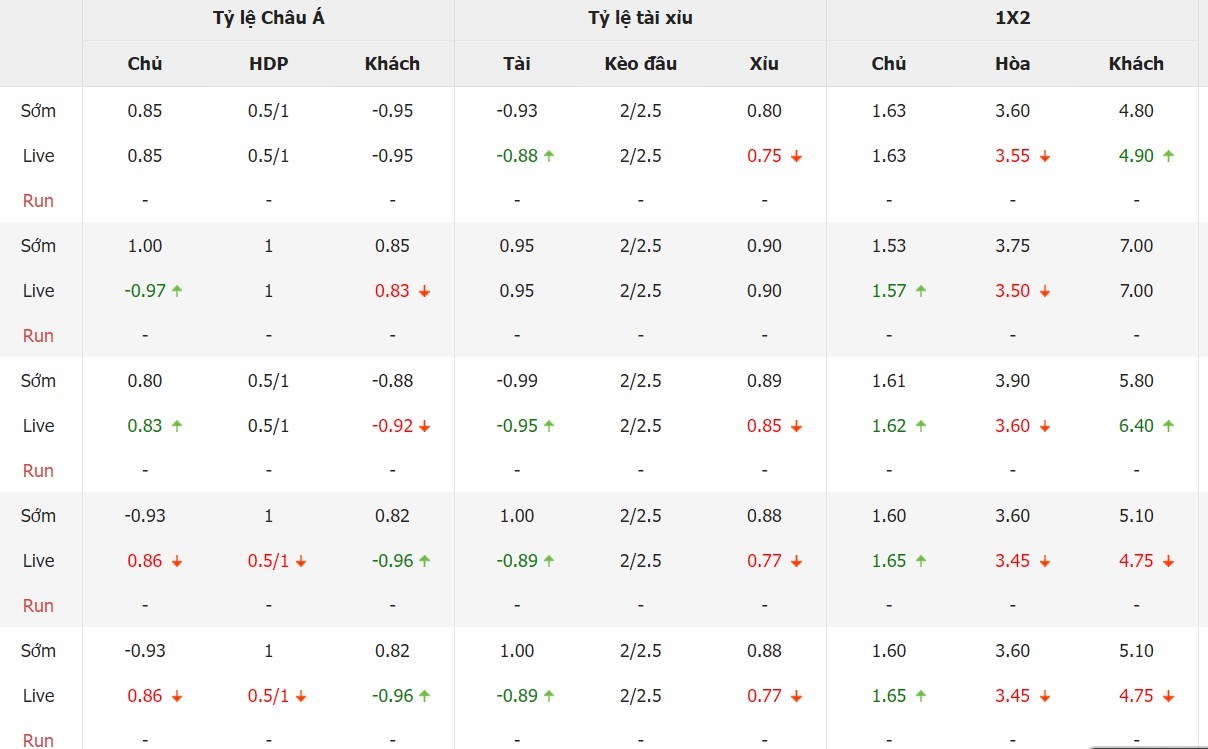Screen dimensions: 1208x749
Task: Click the green up arrow beside 6.40
Action: pyautogui.click(x=1169, y=426)
